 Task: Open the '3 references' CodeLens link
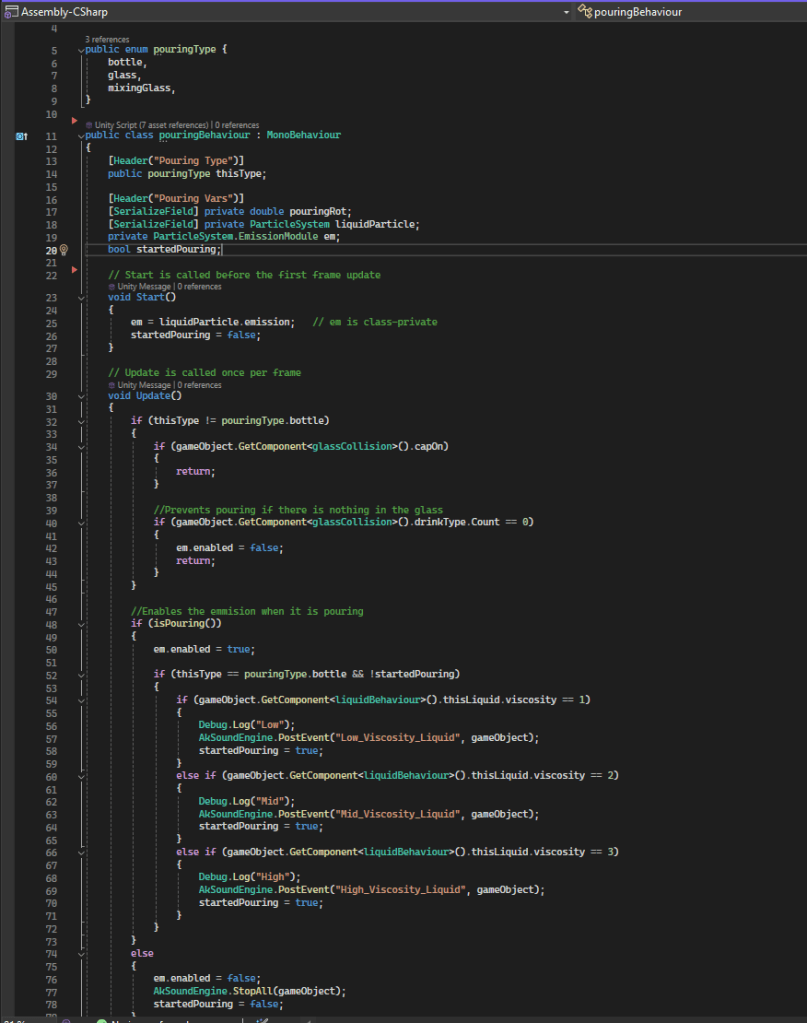(107, 38)
